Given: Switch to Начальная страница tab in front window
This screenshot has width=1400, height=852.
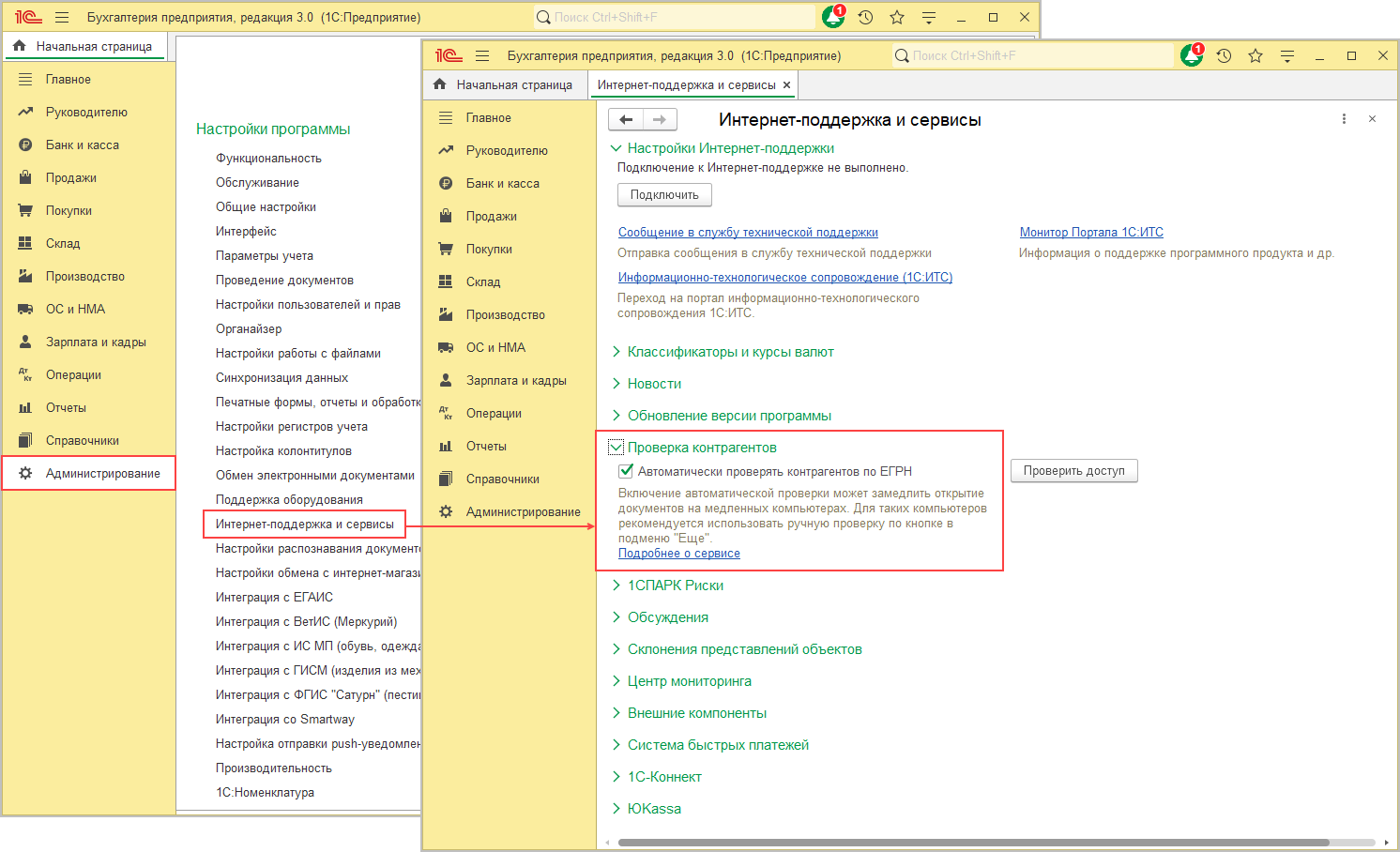Looking at the screenshot, I should pos(504,84).
